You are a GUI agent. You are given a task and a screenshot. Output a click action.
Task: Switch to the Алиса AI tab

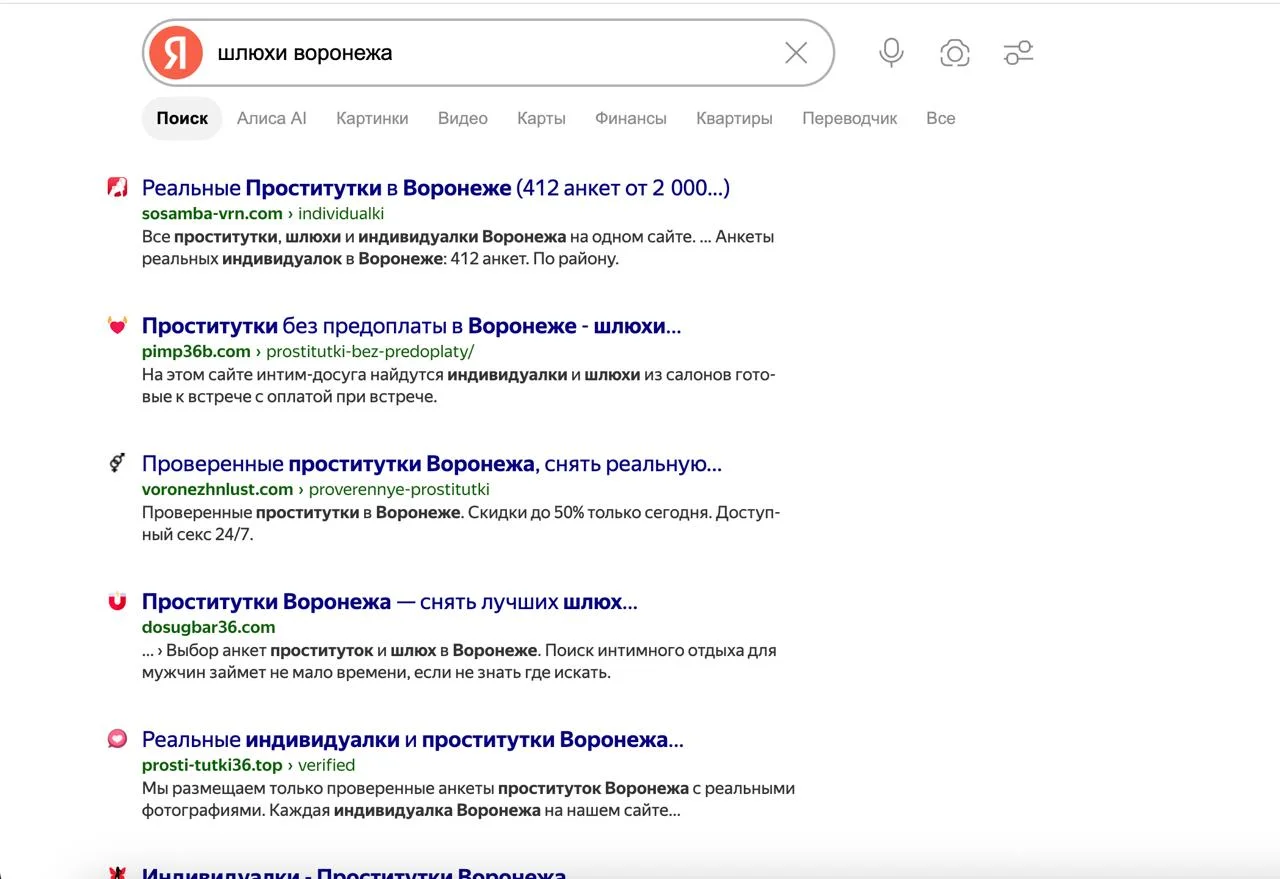pos(271,118)
